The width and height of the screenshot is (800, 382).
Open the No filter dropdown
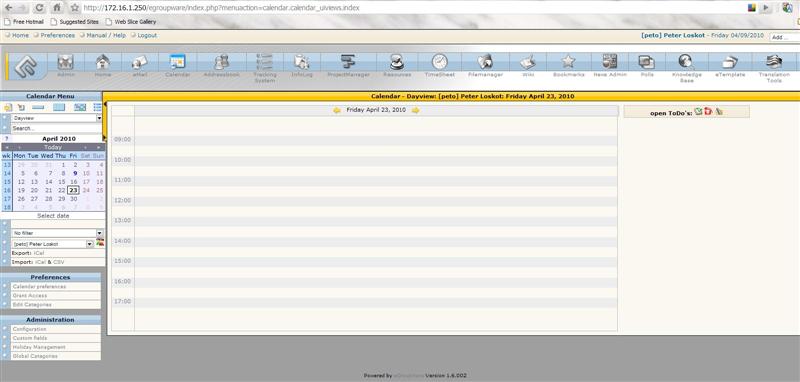coord(57,233)
